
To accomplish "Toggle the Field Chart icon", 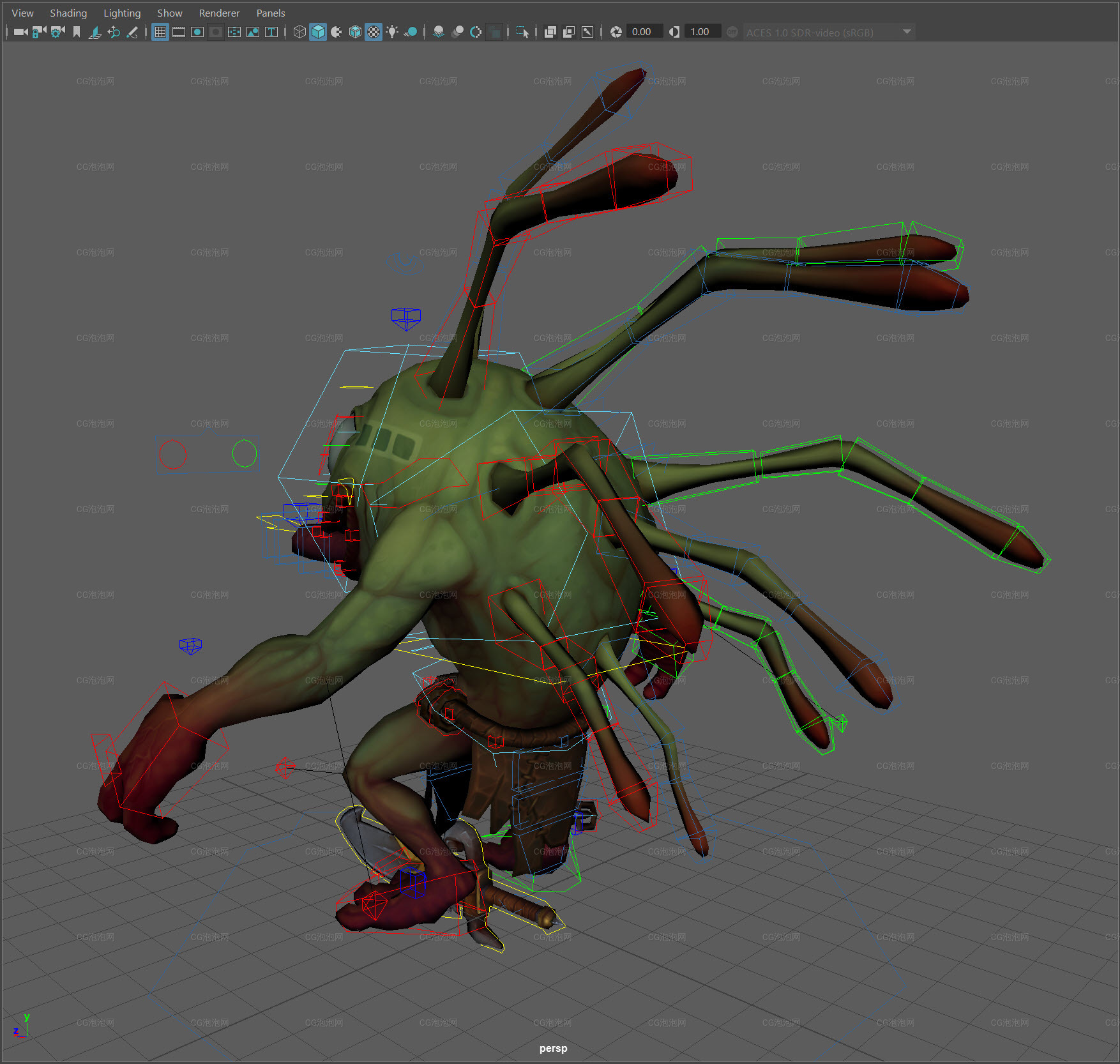I will [x=234, y=32].
